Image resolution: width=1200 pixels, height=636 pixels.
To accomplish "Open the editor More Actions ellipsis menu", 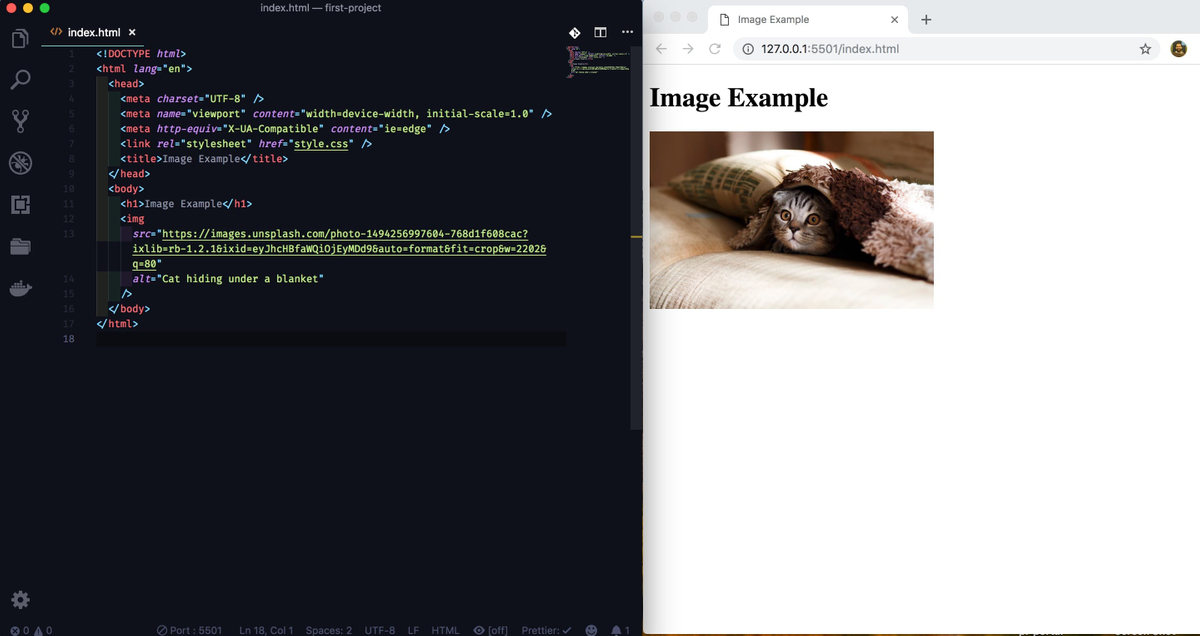I will click(627, 32).
